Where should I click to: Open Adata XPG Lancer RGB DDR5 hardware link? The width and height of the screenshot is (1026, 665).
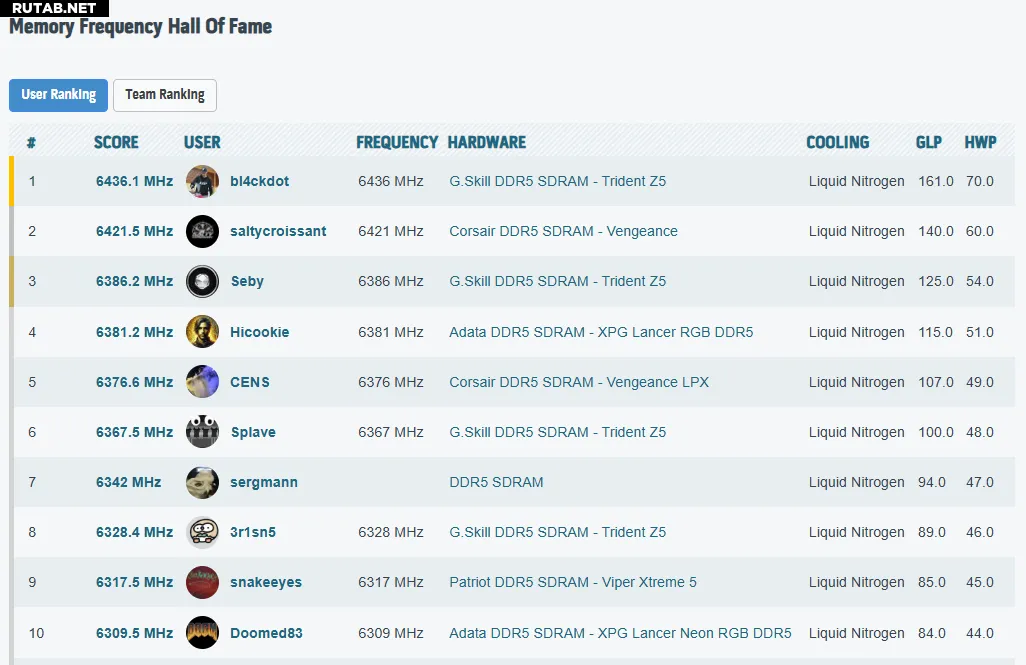point(601,332)
